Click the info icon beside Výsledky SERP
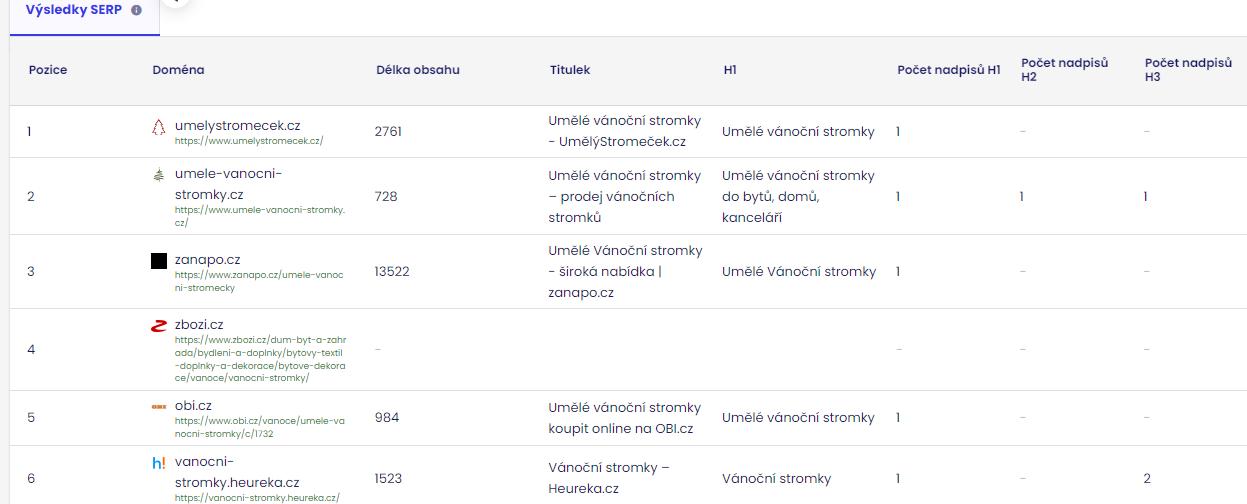This screenshot has width=1247, height=504. click(136, 10)
